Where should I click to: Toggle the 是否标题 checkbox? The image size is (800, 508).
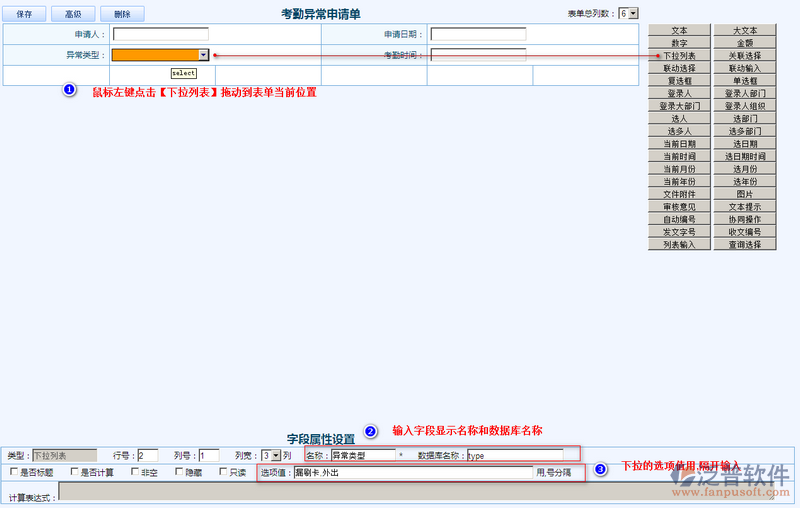click(12, 472)
